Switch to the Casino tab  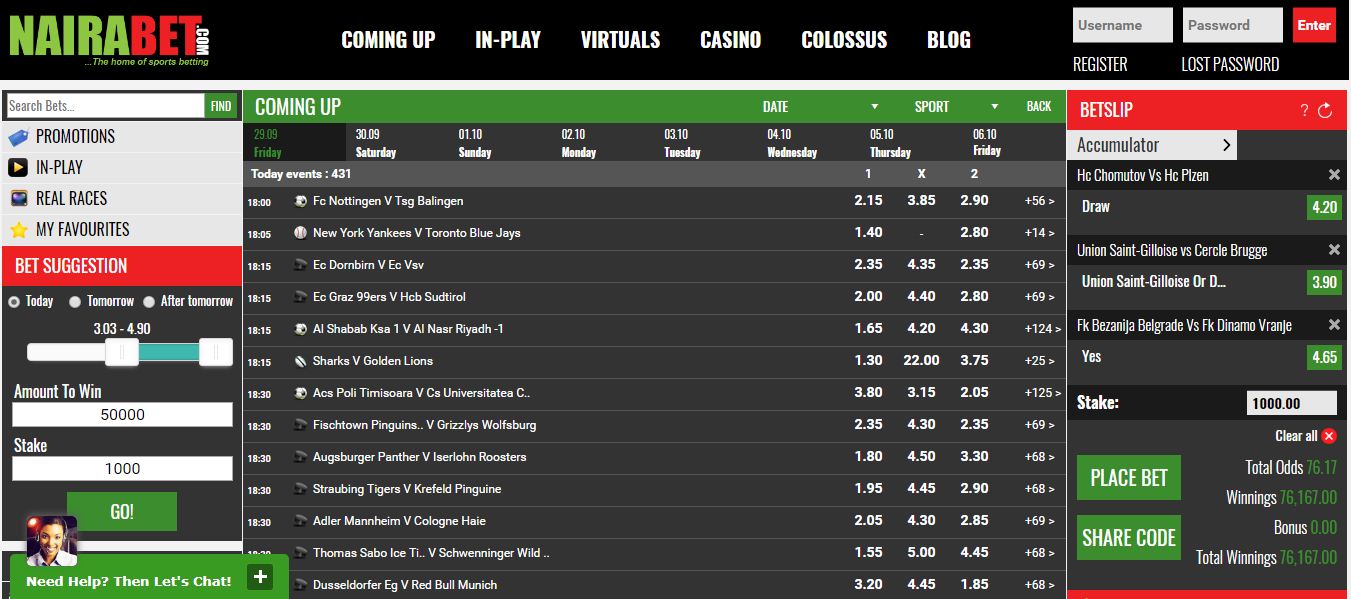(x=729, y=40)
